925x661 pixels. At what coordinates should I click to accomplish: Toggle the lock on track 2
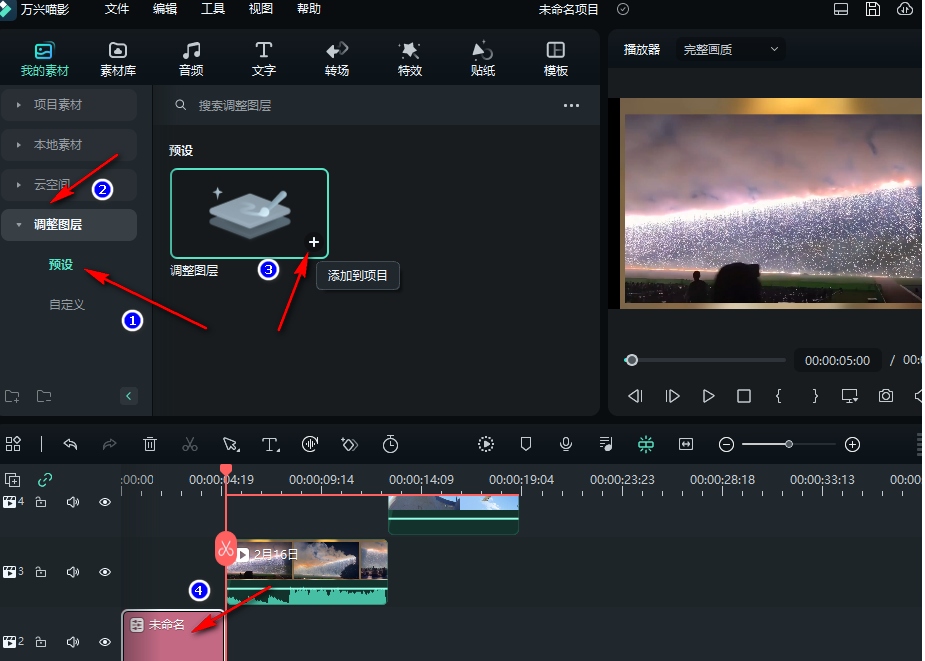point(41,642)
